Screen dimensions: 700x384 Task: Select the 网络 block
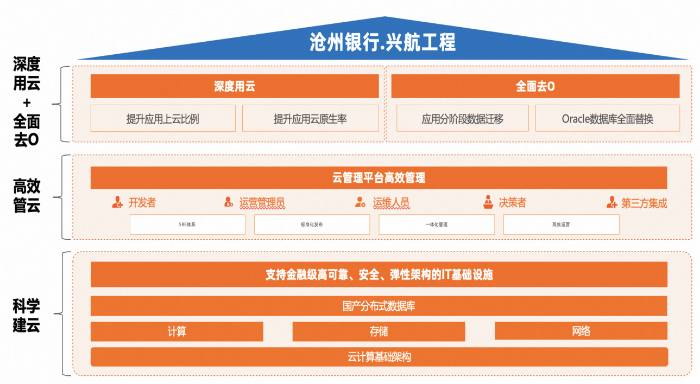point(581,331)
